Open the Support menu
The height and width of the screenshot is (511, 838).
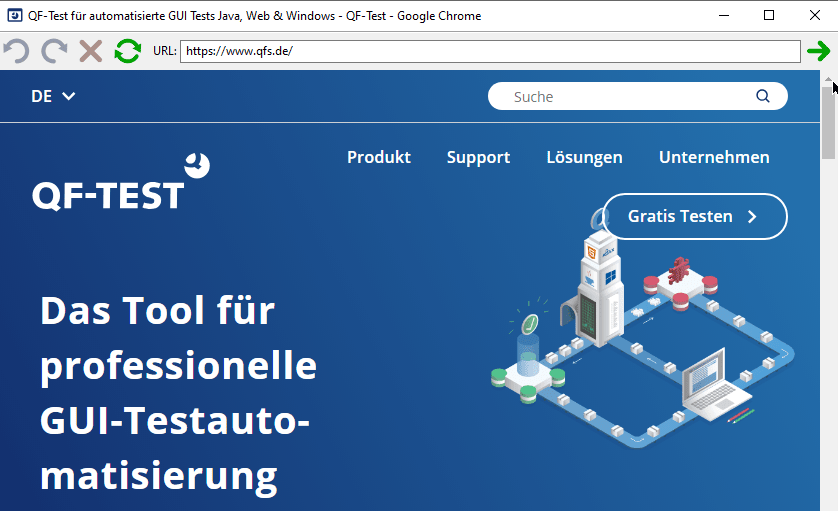[478, 157]
